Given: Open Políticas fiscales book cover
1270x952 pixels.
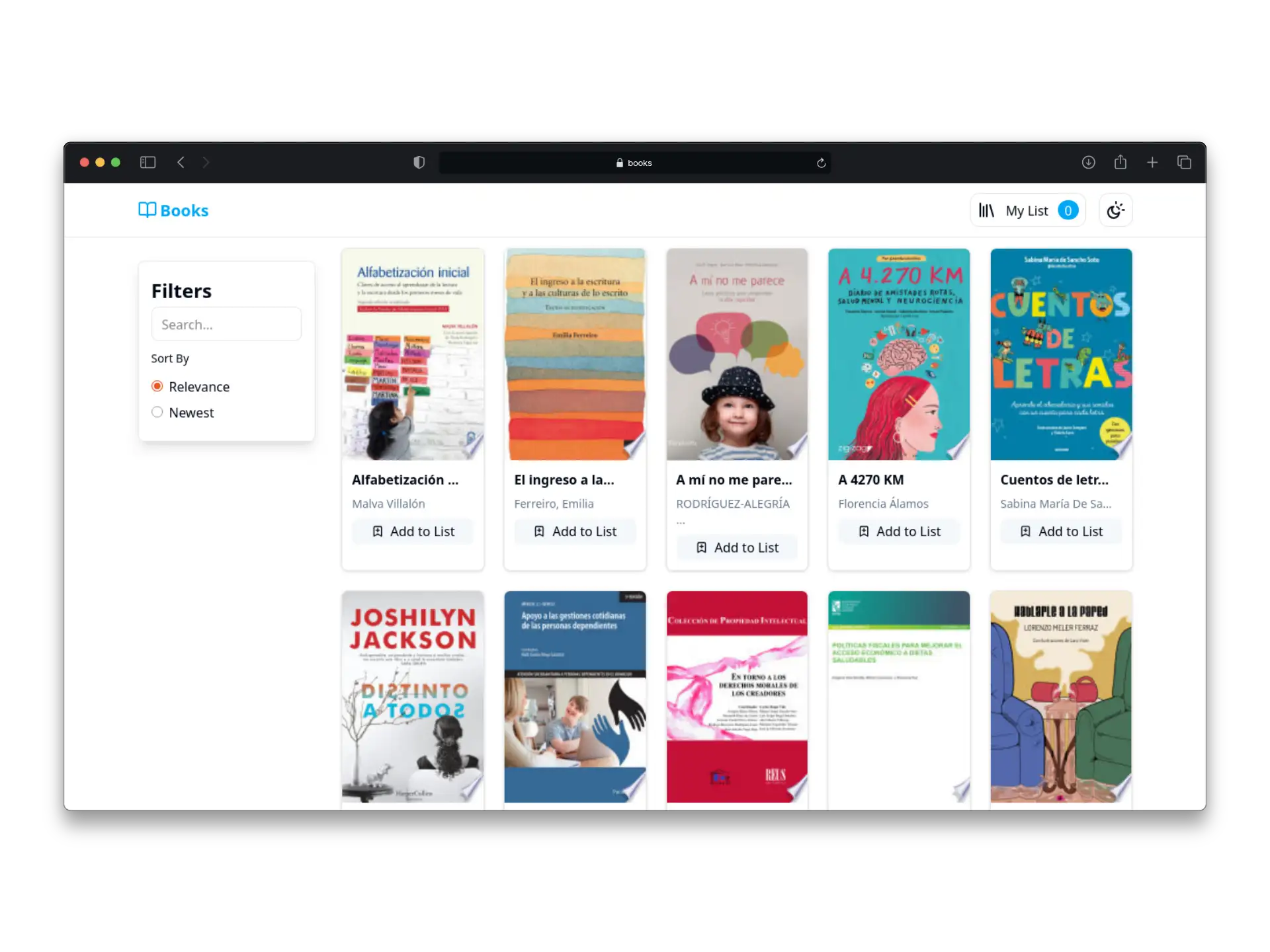Looking at the screenshot, I should point(899,697).
